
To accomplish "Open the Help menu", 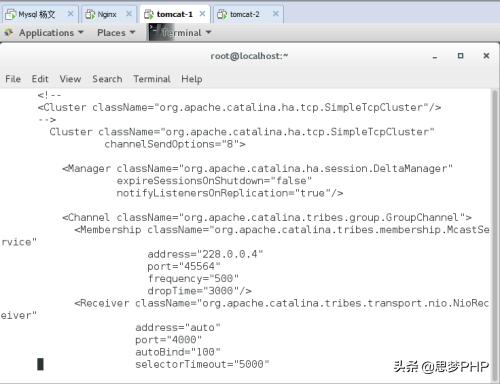I will point(192,79).
